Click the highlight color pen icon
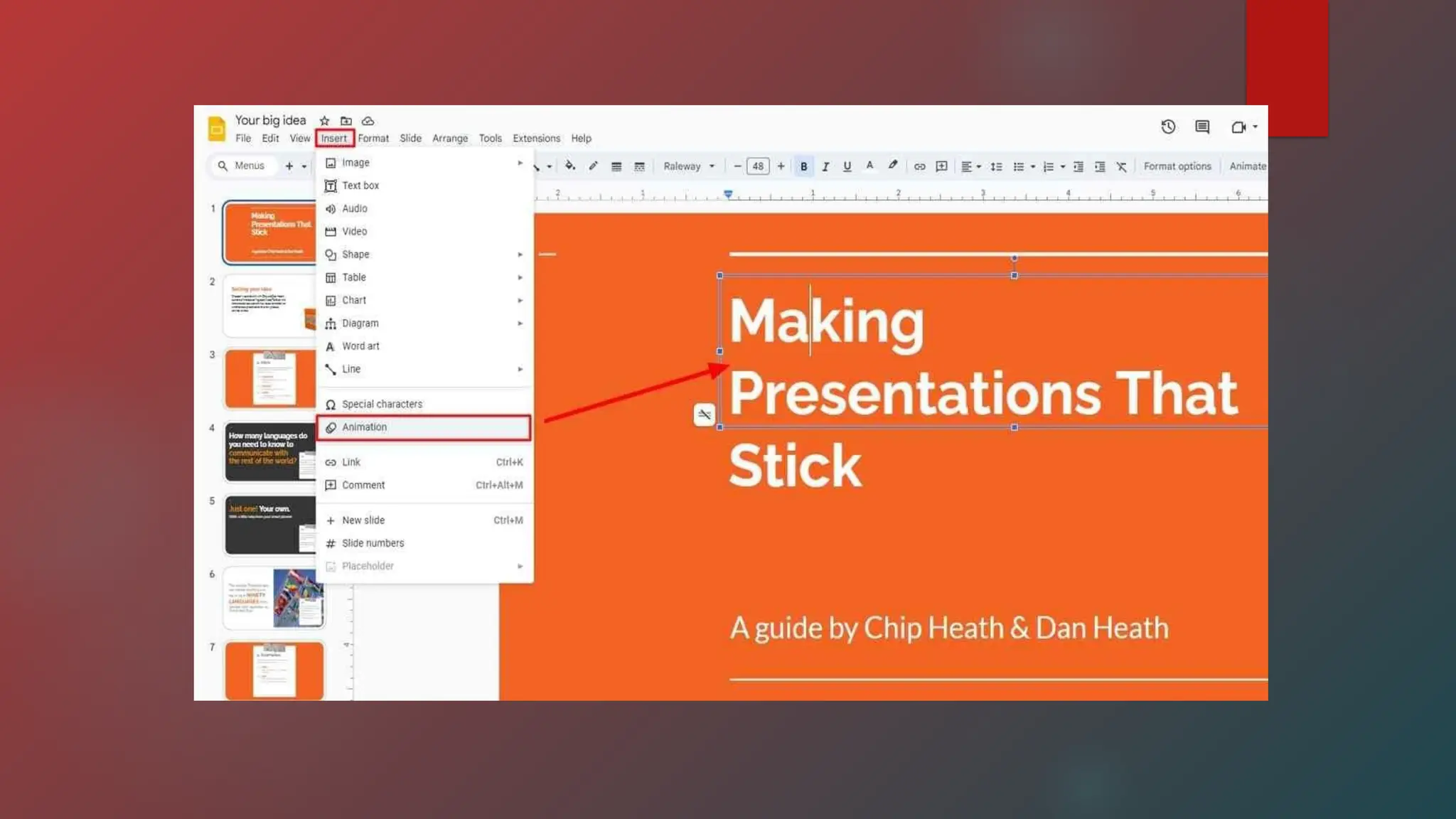1456x819 pixels. click(893, 166)
